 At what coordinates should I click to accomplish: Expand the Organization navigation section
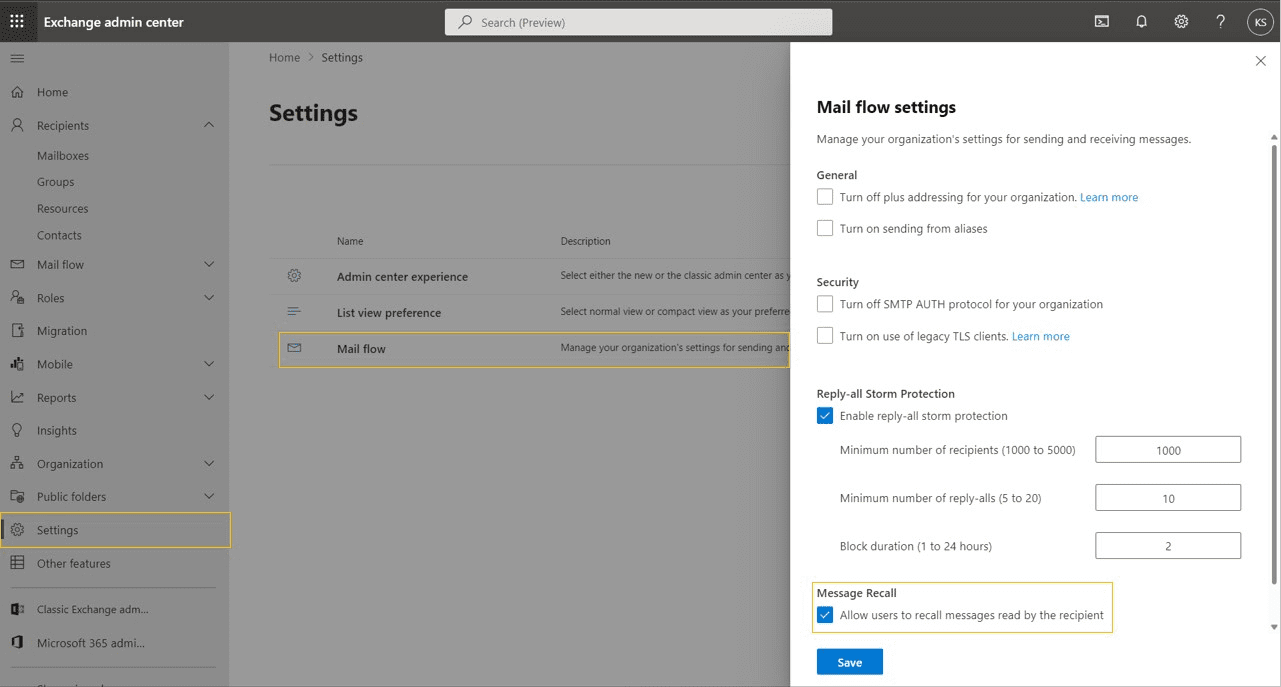click(76, 463)
